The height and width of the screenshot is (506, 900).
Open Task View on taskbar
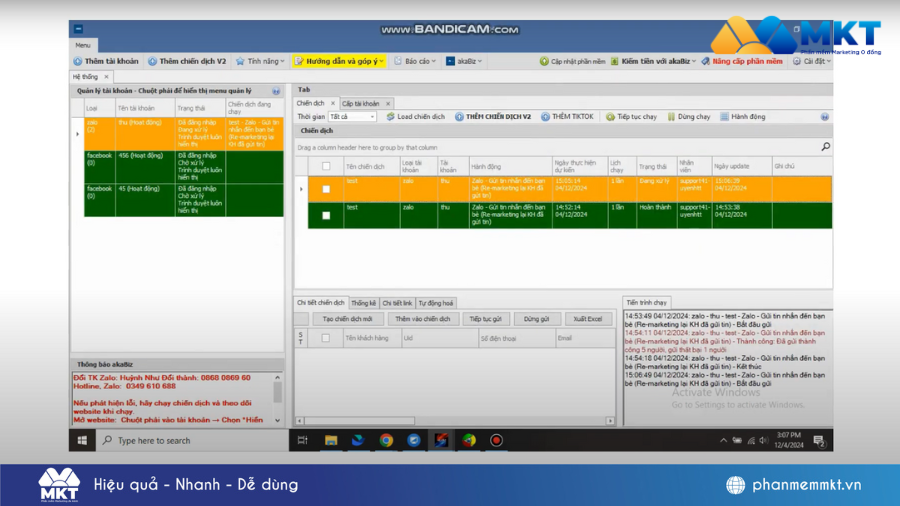(302, 440)
